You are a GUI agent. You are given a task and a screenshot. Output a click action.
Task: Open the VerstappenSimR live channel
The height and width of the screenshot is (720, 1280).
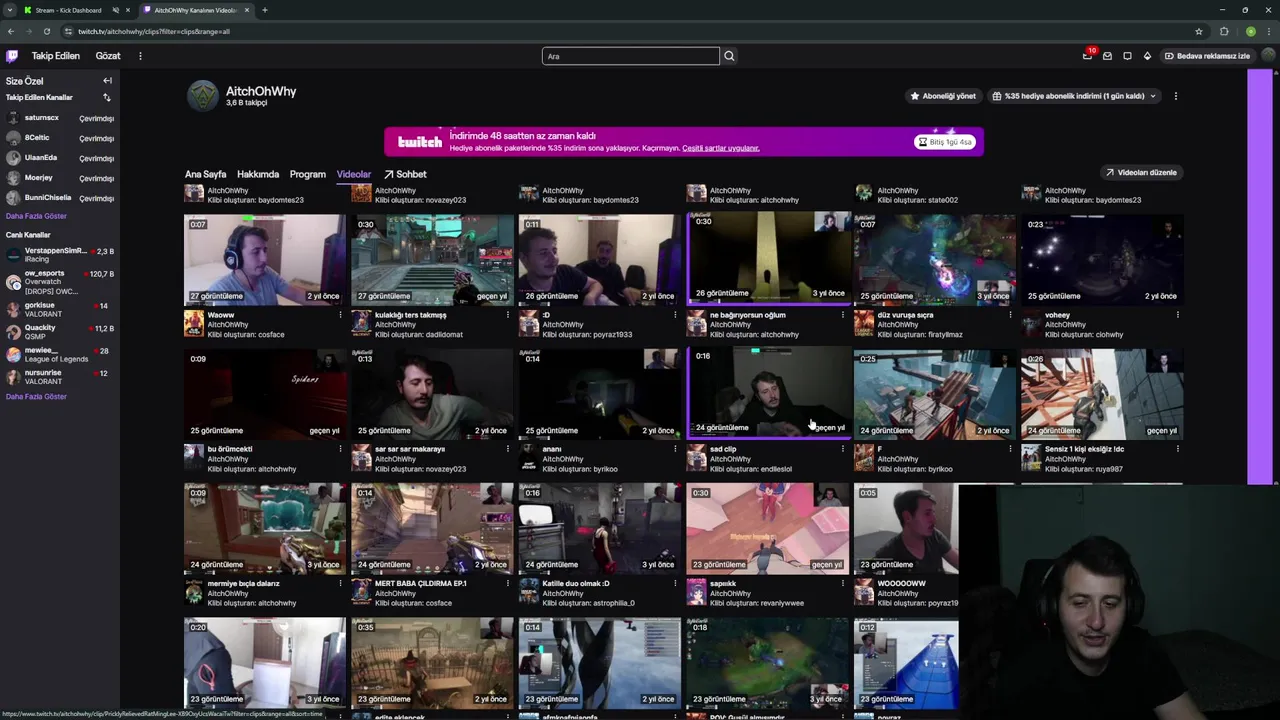pyautogui.click(x=60, y=254)
